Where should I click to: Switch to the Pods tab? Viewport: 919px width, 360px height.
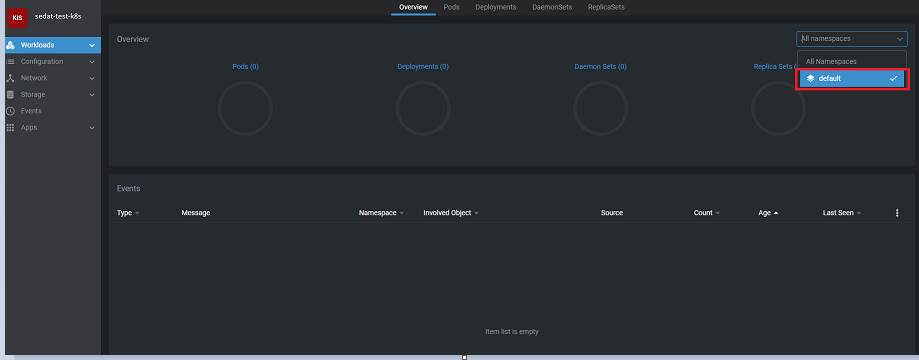[451, 7]
